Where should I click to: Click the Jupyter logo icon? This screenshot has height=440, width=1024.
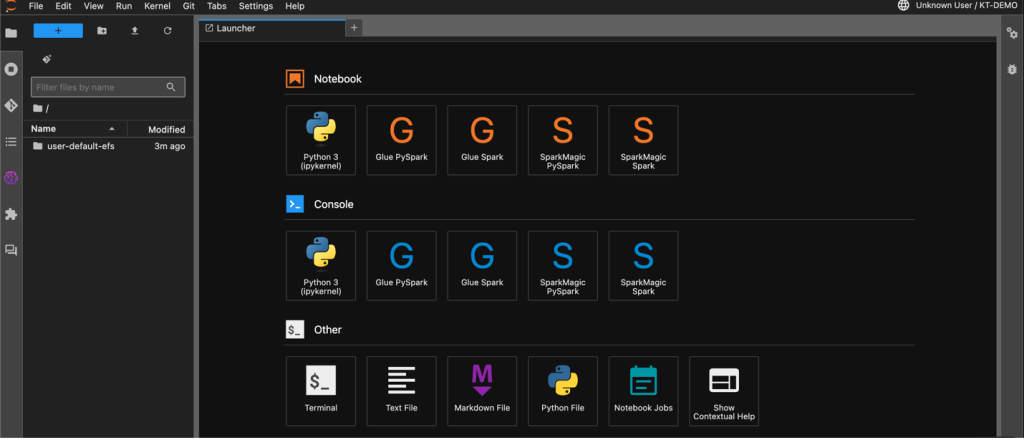click(10, 5)
